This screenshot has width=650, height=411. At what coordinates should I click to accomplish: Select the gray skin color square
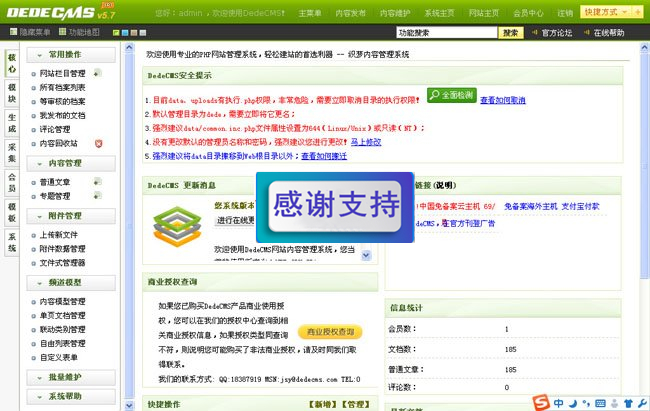click(143, 33)
